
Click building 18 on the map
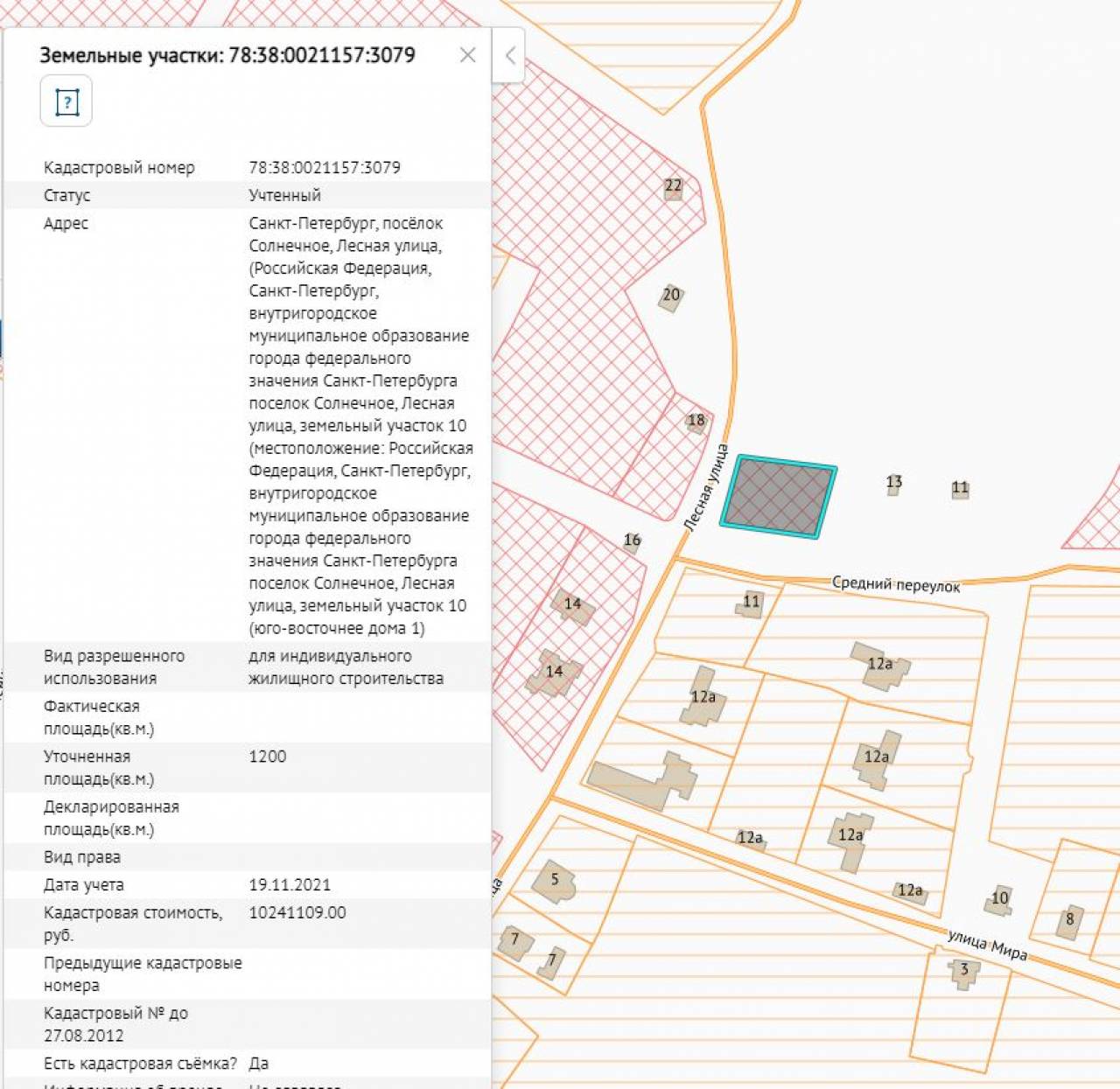point(696,421)
